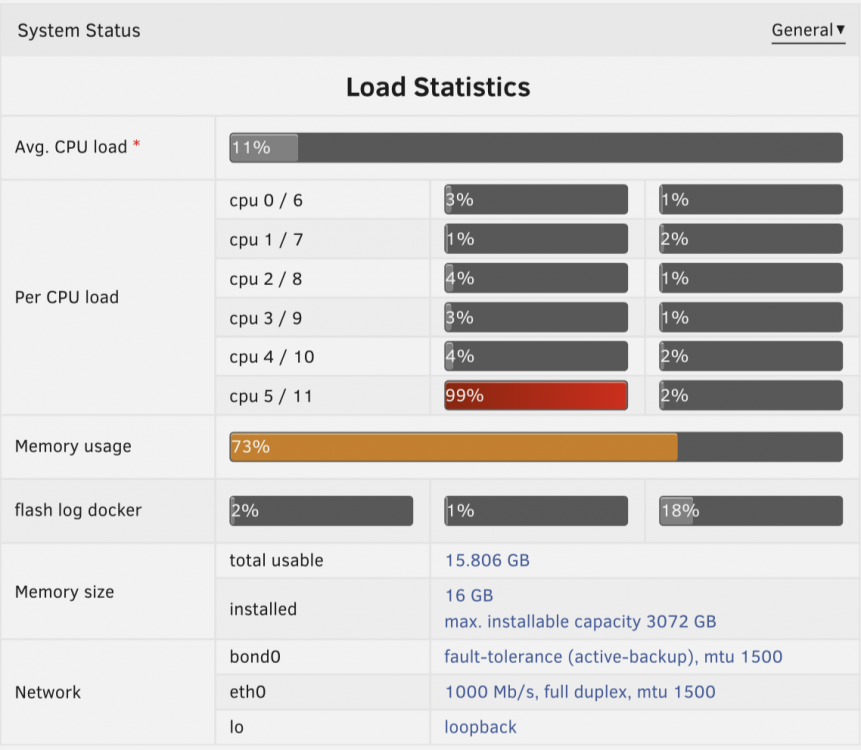The image size is (861, 750).
Task: Click the cpu 4 / 10 row label
Action: pyautogui.click(x=272, y=357)
